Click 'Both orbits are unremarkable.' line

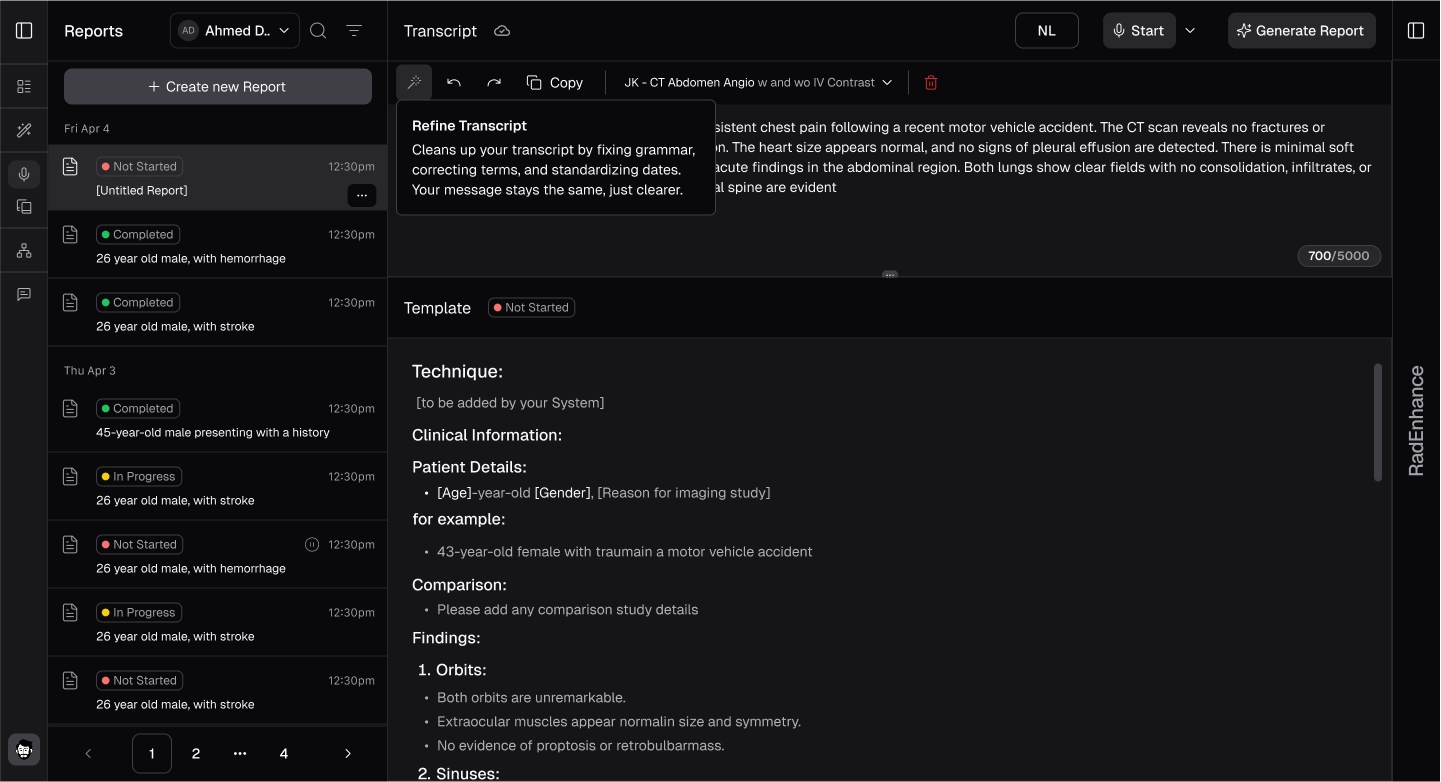coord(531,698)
